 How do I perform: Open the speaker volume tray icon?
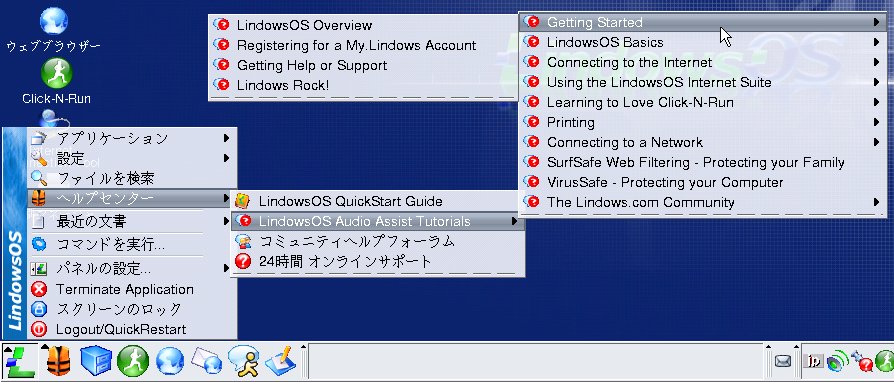(x=837, y=361)
